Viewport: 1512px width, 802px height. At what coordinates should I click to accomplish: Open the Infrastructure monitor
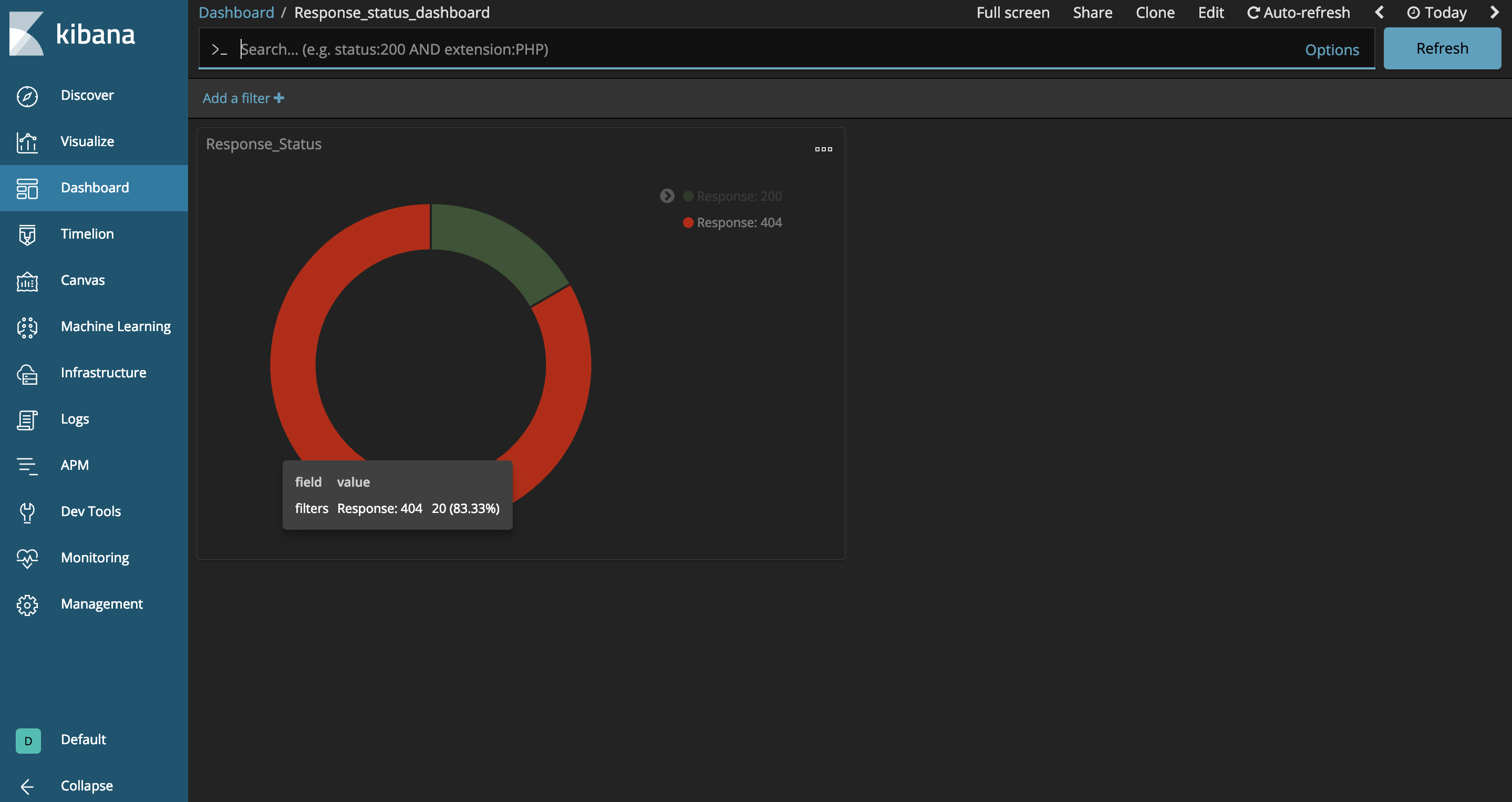point(103,372)
